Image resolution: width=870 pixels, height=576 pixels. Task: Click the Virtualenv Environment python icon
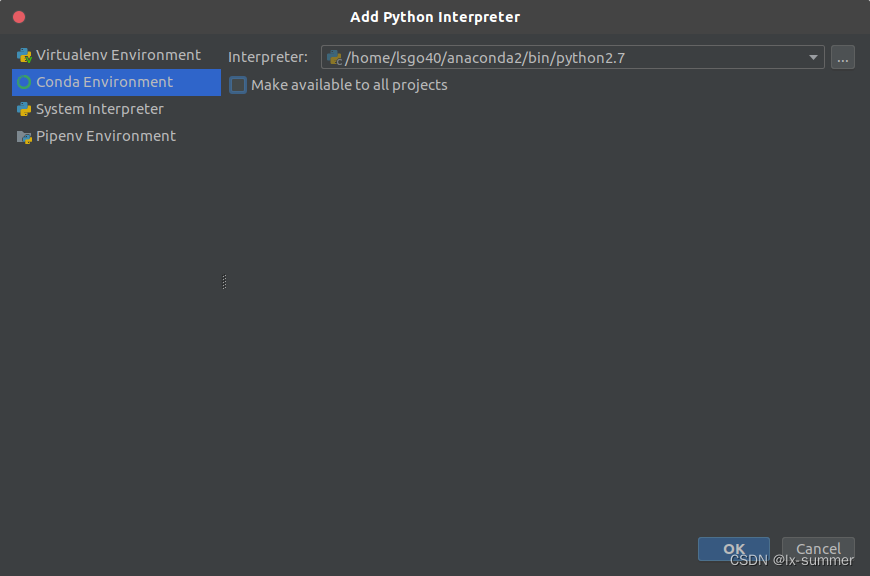click(24, 55)
